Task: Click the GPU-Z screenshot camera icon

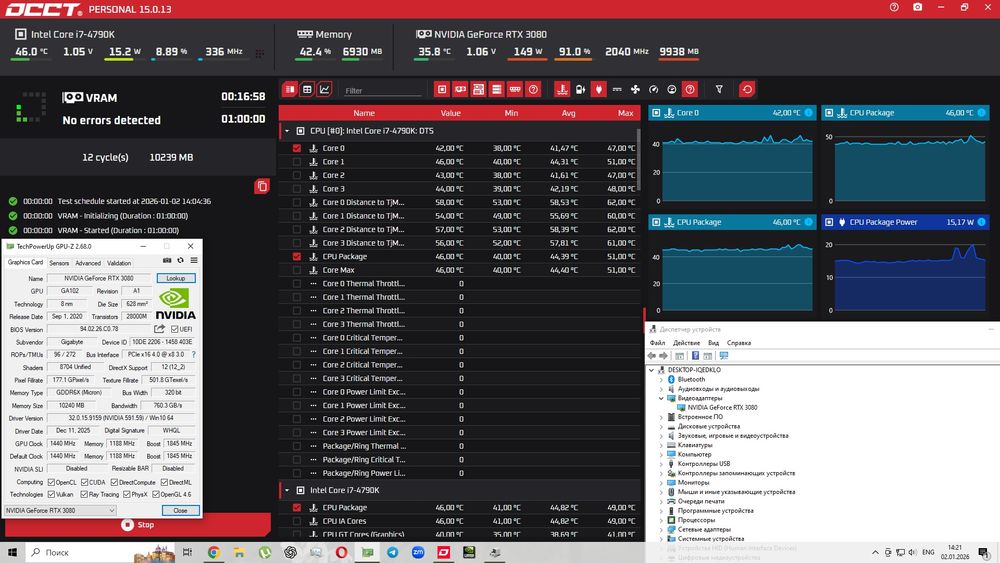Action: point(167,260)
